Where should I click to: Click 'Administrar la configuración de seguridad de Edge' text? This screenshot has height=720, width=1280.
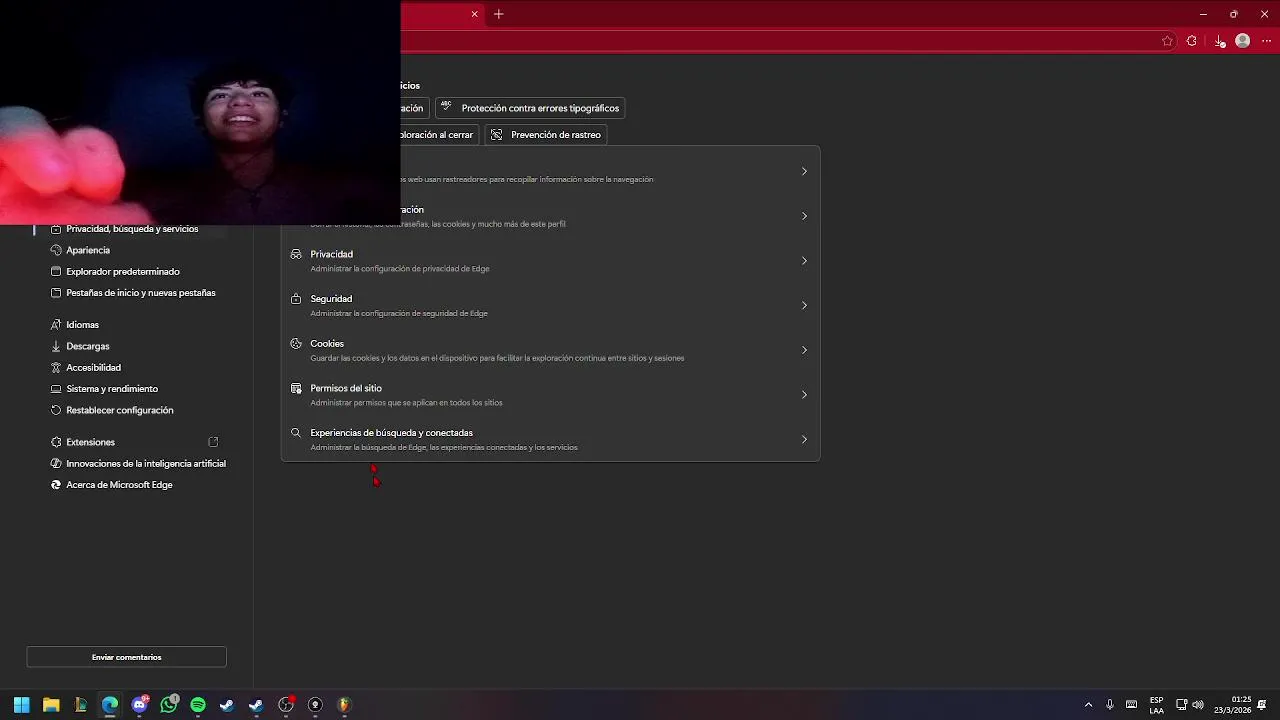399,313
